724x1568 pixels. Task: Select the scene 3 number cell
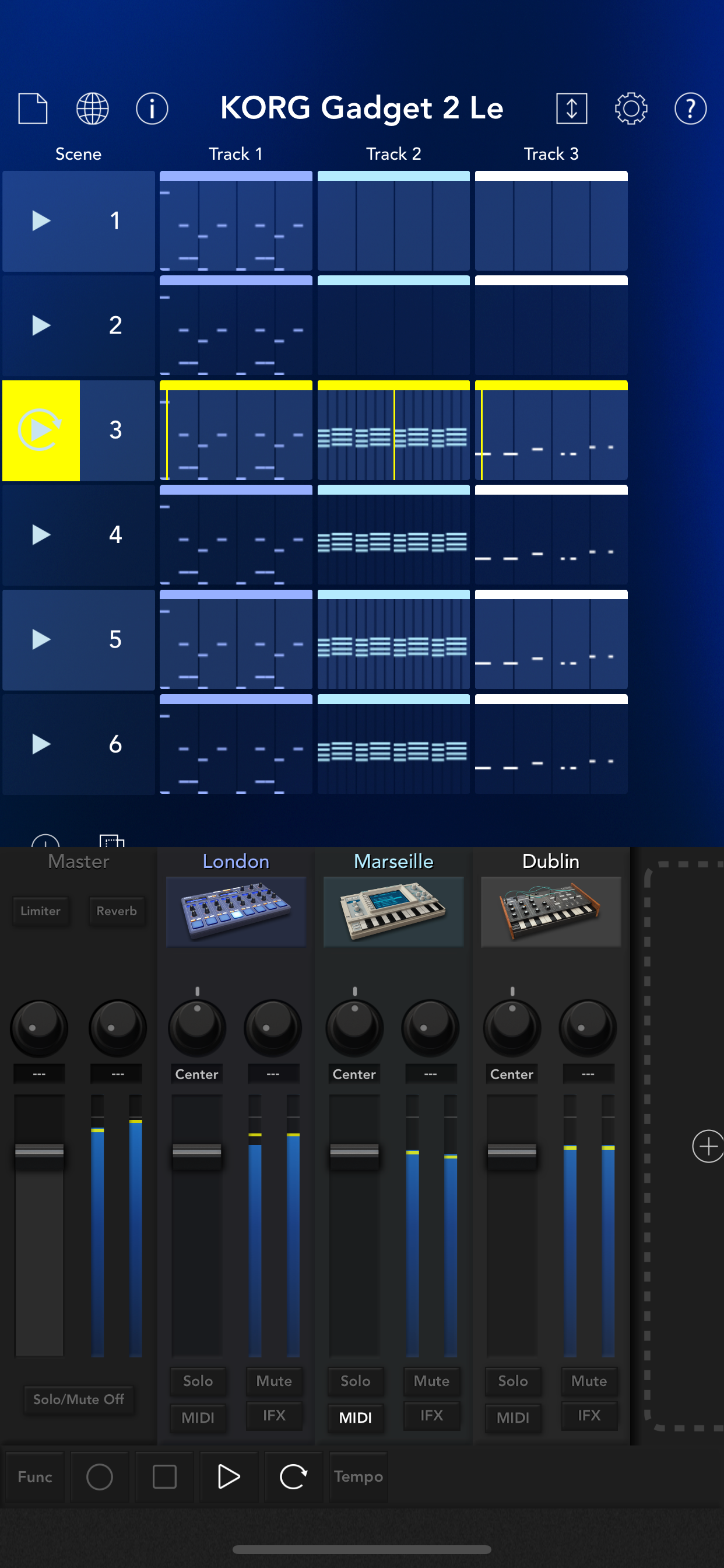117,430
